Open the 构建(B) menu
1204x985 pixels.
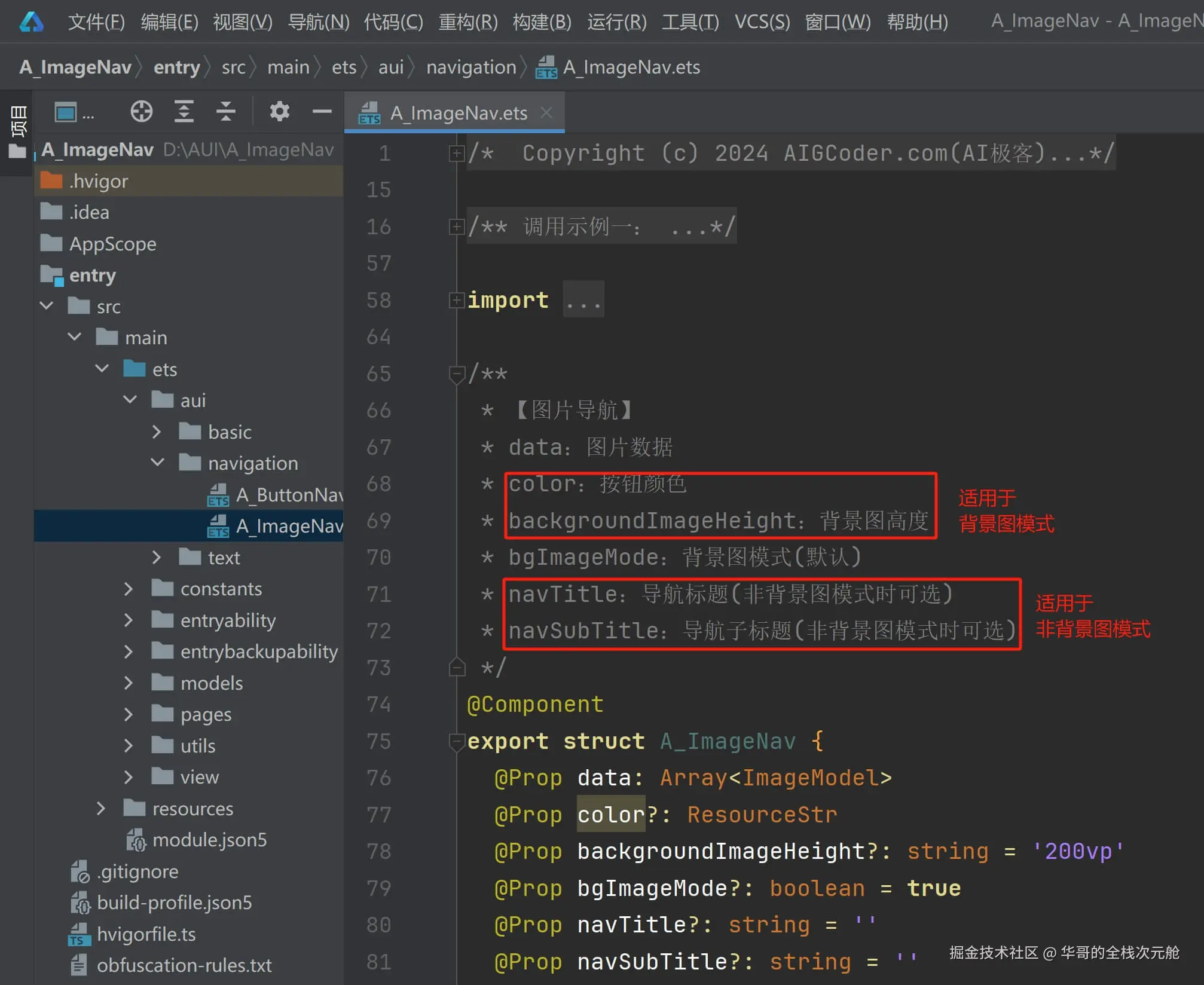pyautogui.click(x=542, y=23)
